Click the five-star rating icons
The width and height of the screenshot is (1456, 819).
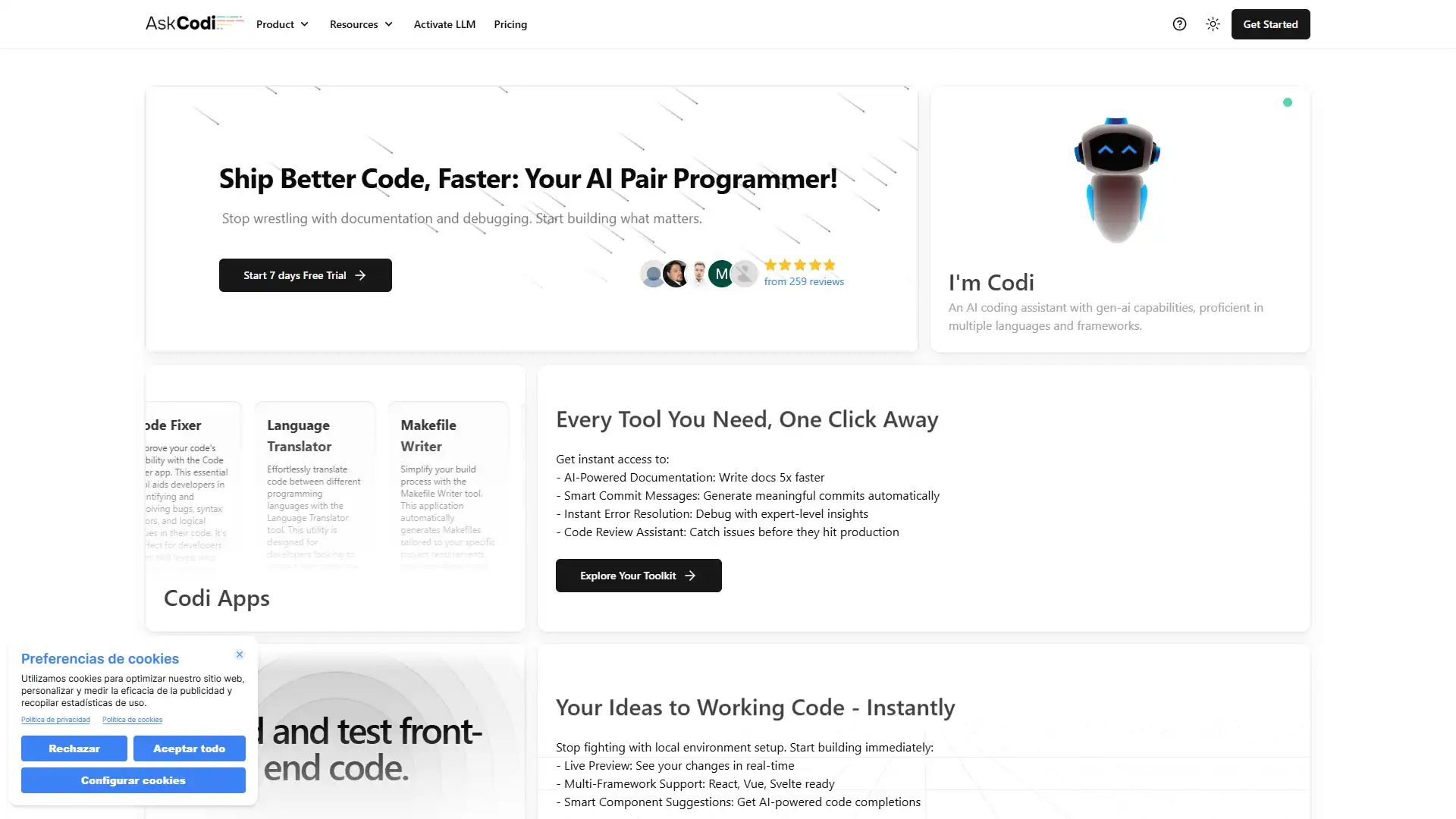tap(800, 265)
